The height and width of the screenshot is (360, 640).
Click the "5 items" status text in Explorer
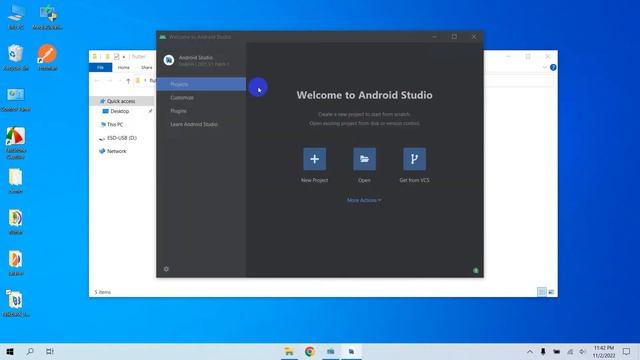click(x=102, y=292)
